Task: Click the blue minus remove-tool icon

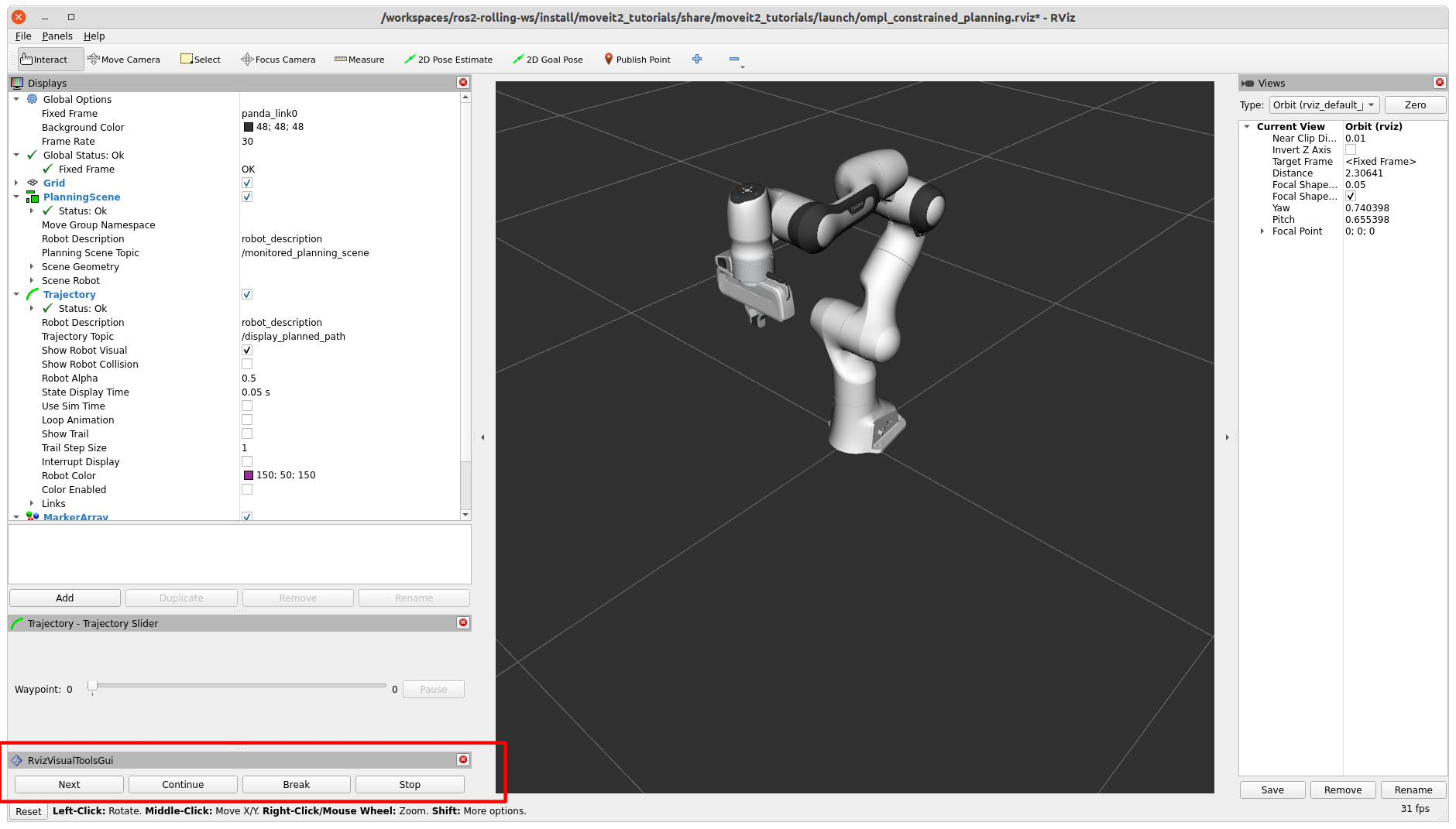Action: tap(734, 60)
